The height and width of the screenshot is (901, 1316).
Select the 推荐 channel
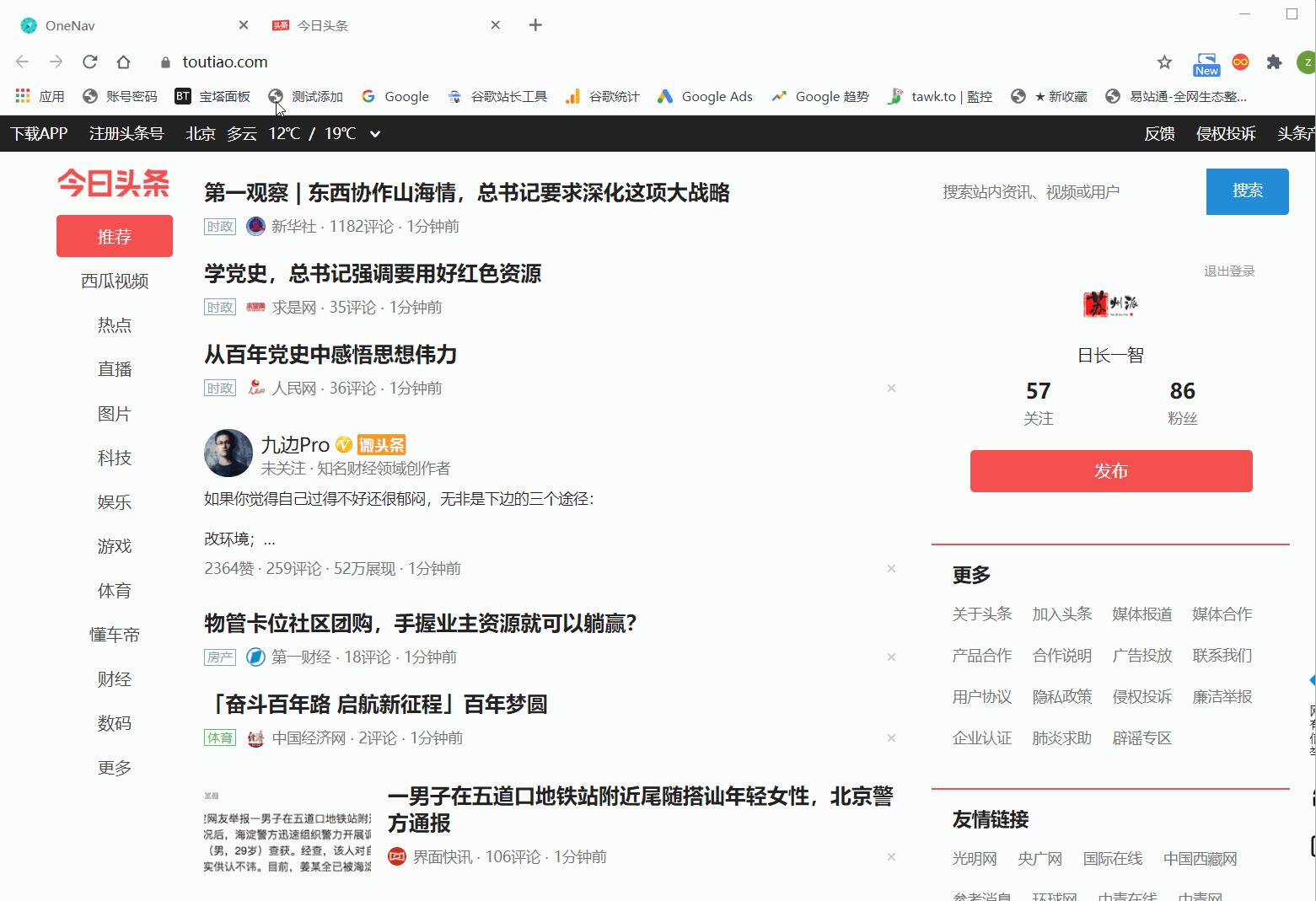point(115,236)
